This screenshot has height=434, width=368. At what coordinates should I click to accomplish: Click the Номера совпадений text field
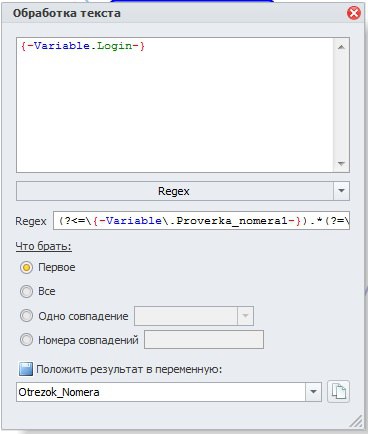coord(204,340)
